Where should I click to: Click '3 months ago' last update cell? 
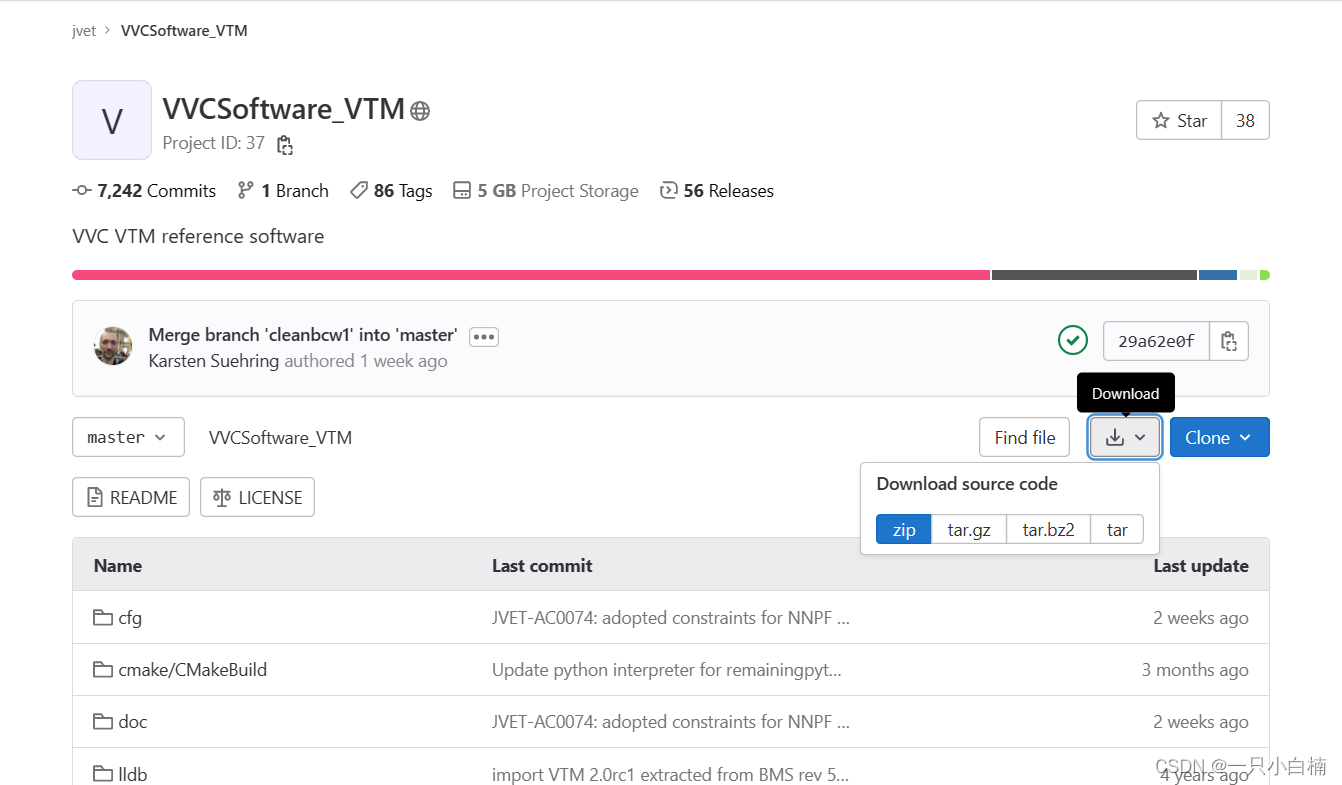1195,670
